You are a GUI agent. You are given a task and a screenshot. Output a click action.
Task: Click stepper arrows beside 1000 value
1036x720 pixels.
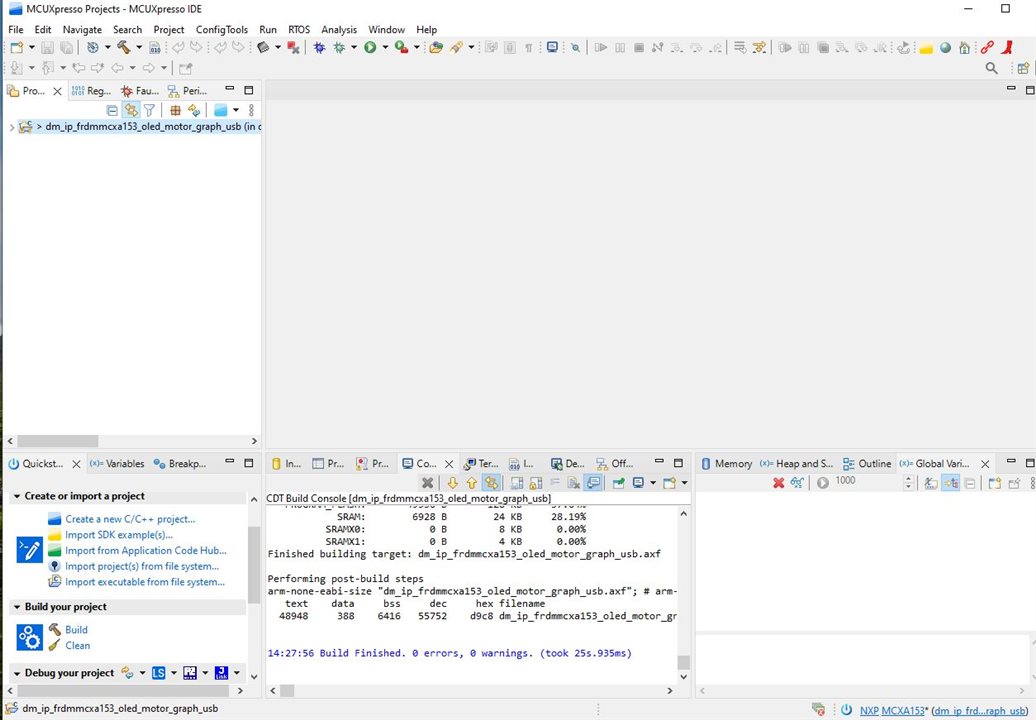[x=908, y=483]
